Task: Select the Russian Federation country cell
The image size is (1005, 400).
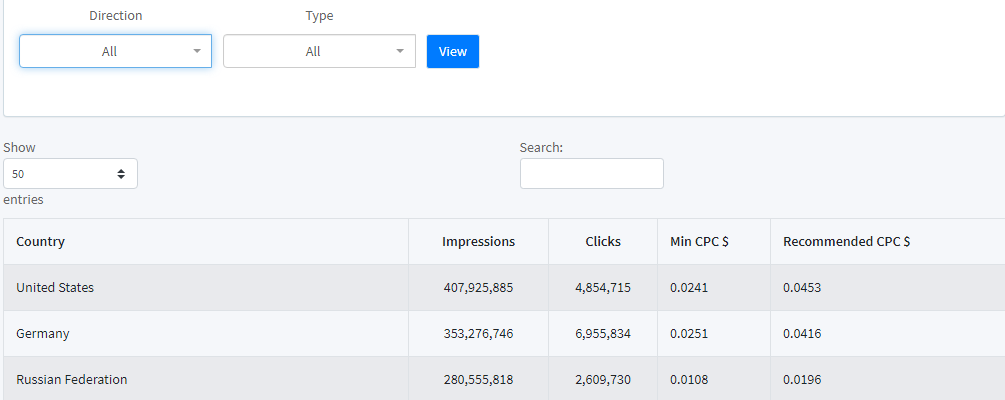Action: 72,379
